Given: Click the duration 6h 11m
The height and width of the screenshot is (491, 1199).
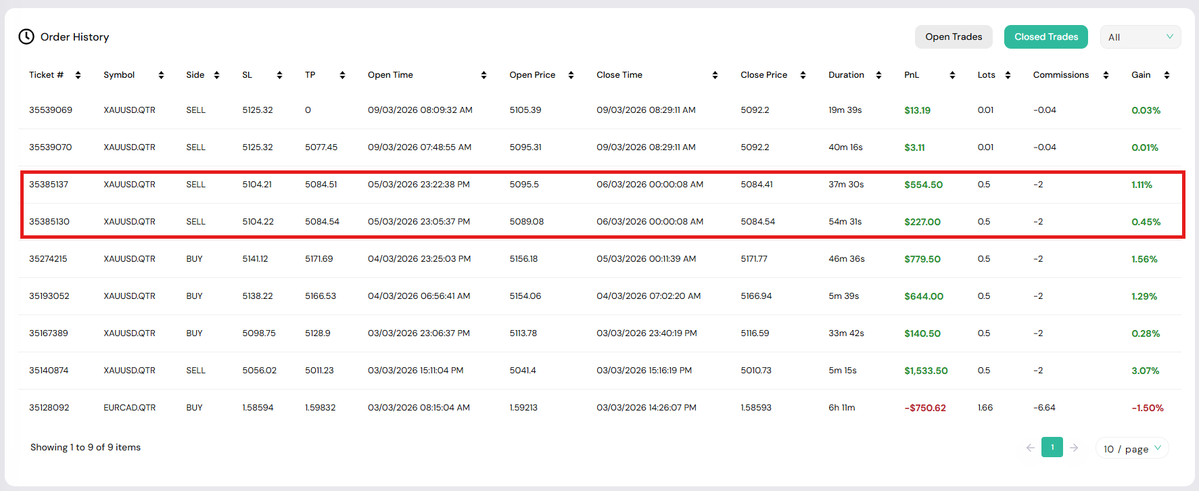Looking at the screenshot, I should click(x=843, y=408).
